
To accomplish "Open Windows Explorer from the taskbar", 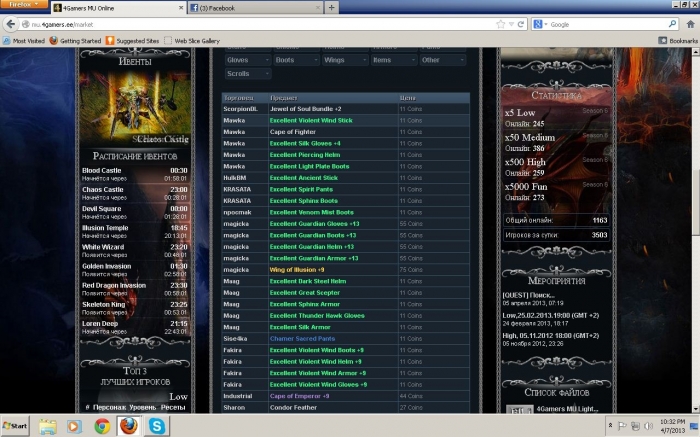I will tap(48, 425).
